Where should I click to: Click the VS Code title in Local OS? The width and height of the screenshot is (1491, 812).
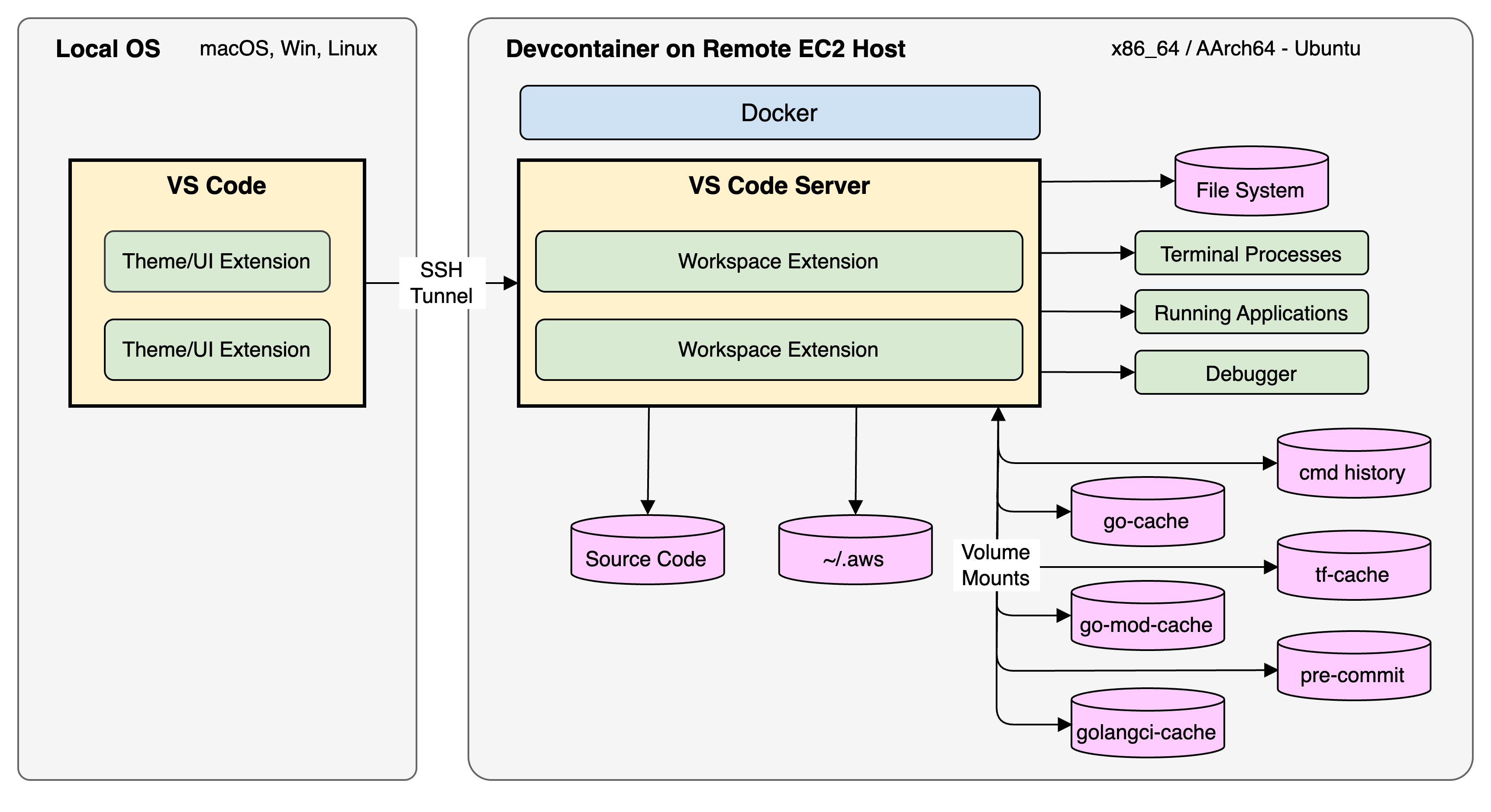click(x=216, y=186)
